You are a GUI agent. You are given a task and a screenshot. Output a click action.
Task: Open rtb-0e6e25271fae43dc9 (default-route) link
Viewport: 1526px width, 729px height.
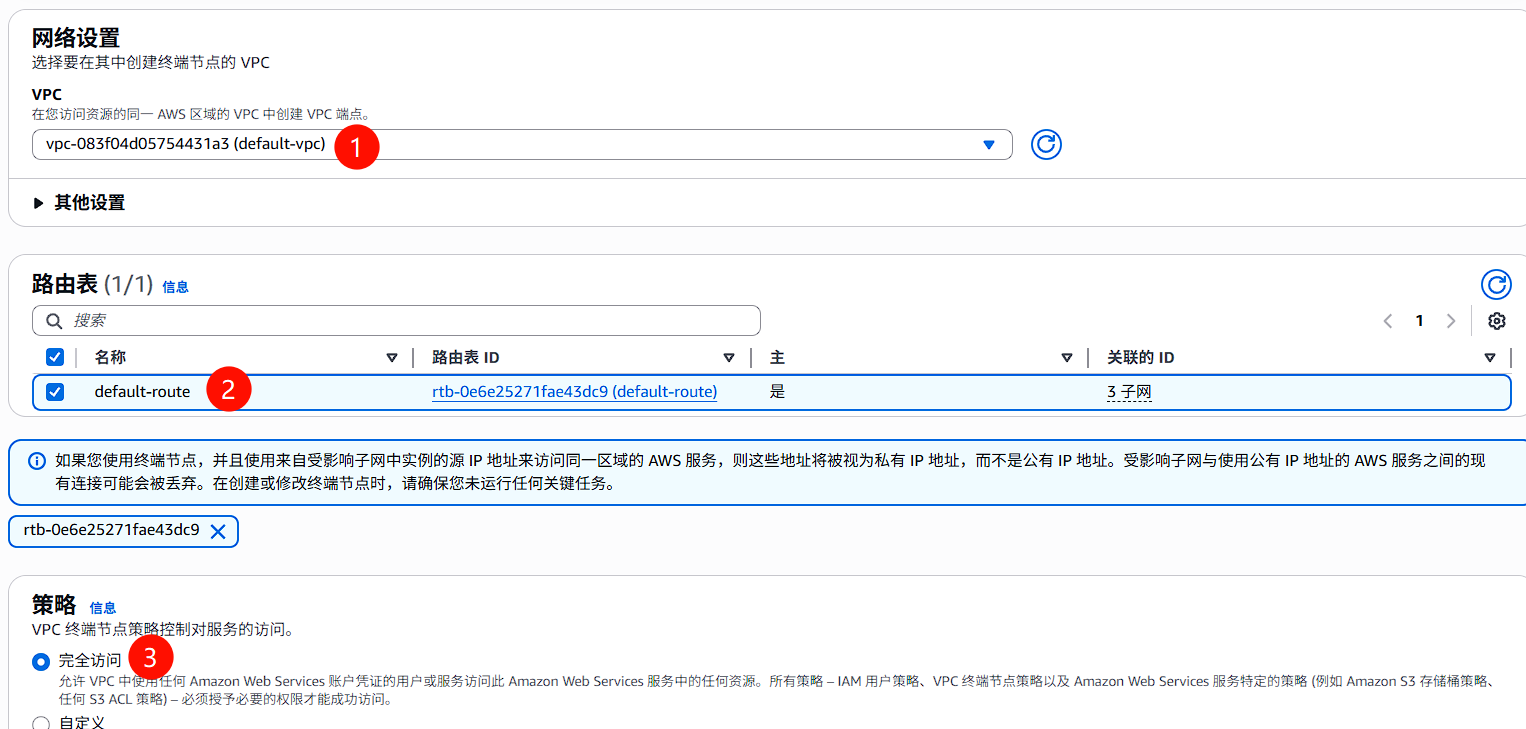[x=574, y=392]
